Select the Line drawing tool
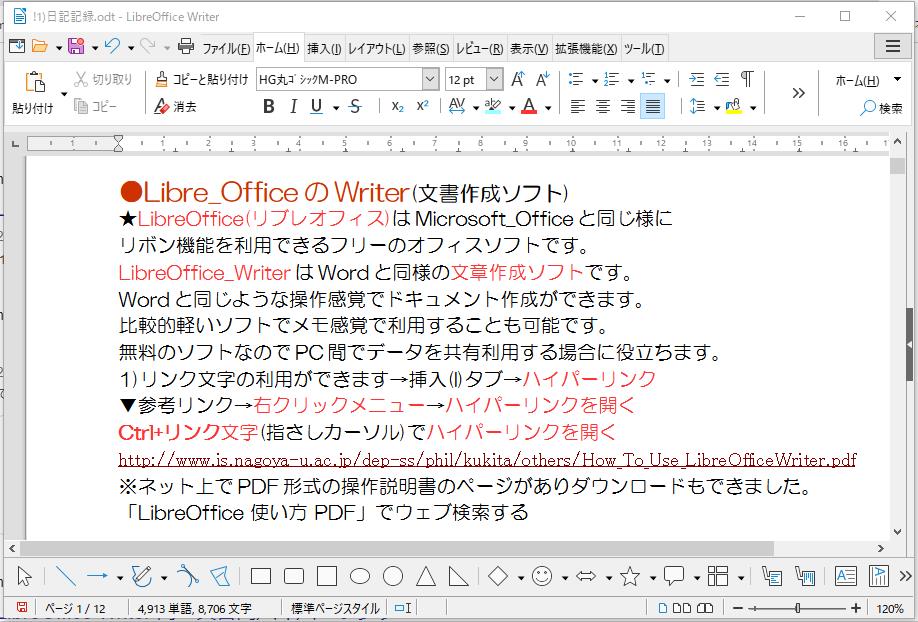Screen dimensions: 918x622 (65, 576)
